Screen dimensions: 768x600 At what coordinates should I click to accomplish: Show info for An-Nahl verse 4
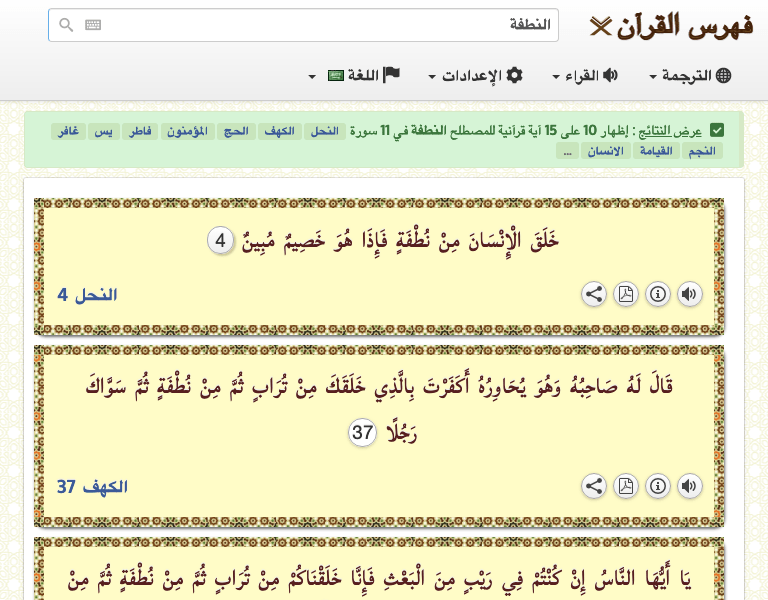point(657,294)
